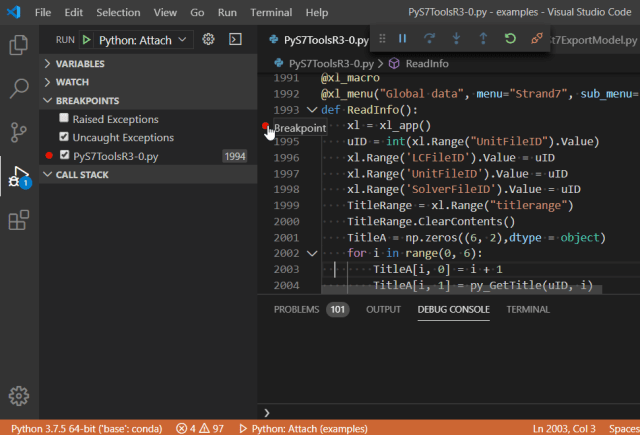Open the Search view icon

19,88
